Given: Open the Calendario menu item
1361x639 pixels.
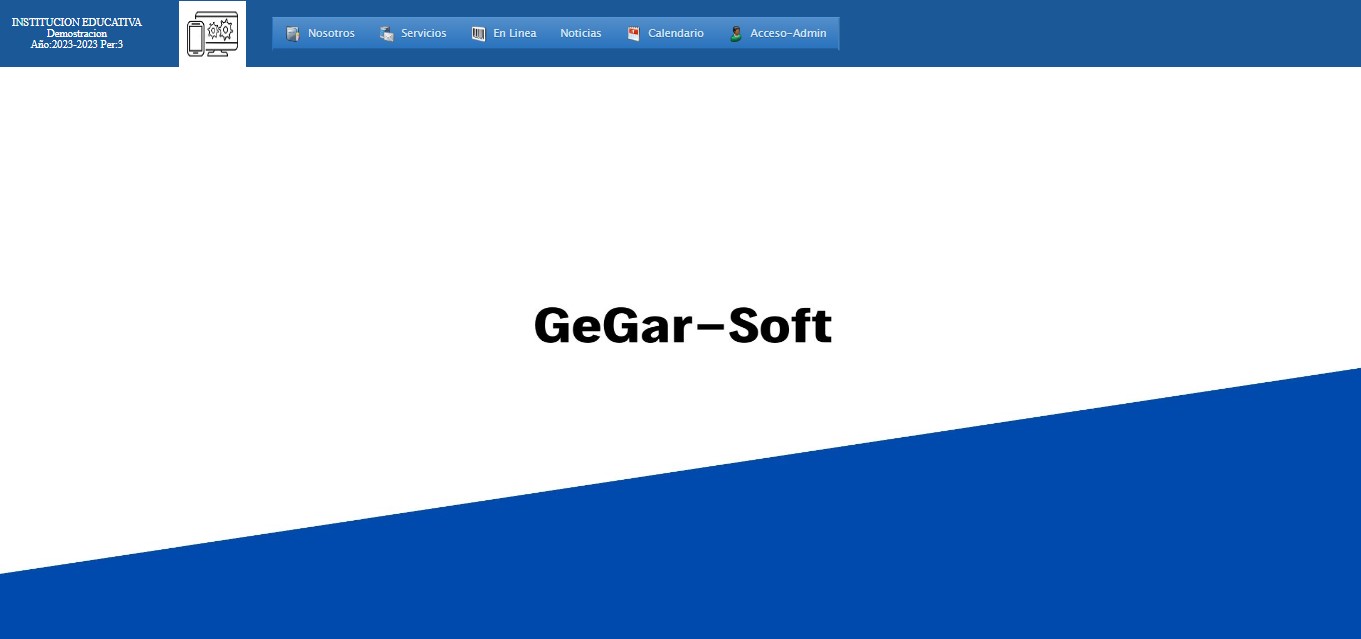Looking at the screenshot, I should 675,33.
